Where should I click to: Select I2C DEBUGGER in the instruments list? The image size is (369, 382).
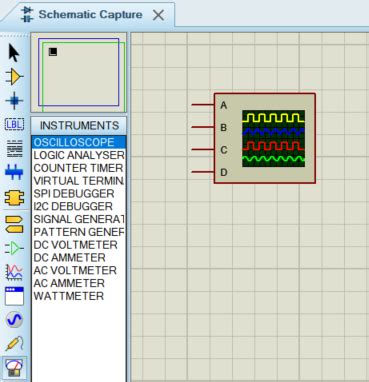pyautogui.click(x=79, y=206)
